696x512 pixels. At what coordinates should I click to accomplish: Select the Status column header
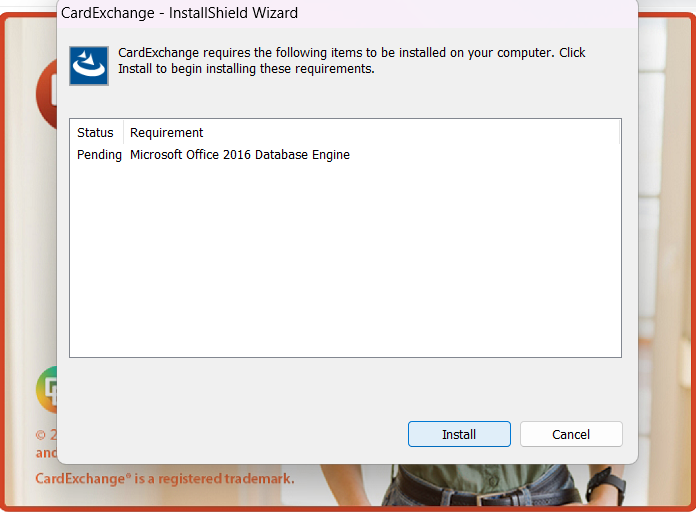pyautogui.click(x=95, y=132)
